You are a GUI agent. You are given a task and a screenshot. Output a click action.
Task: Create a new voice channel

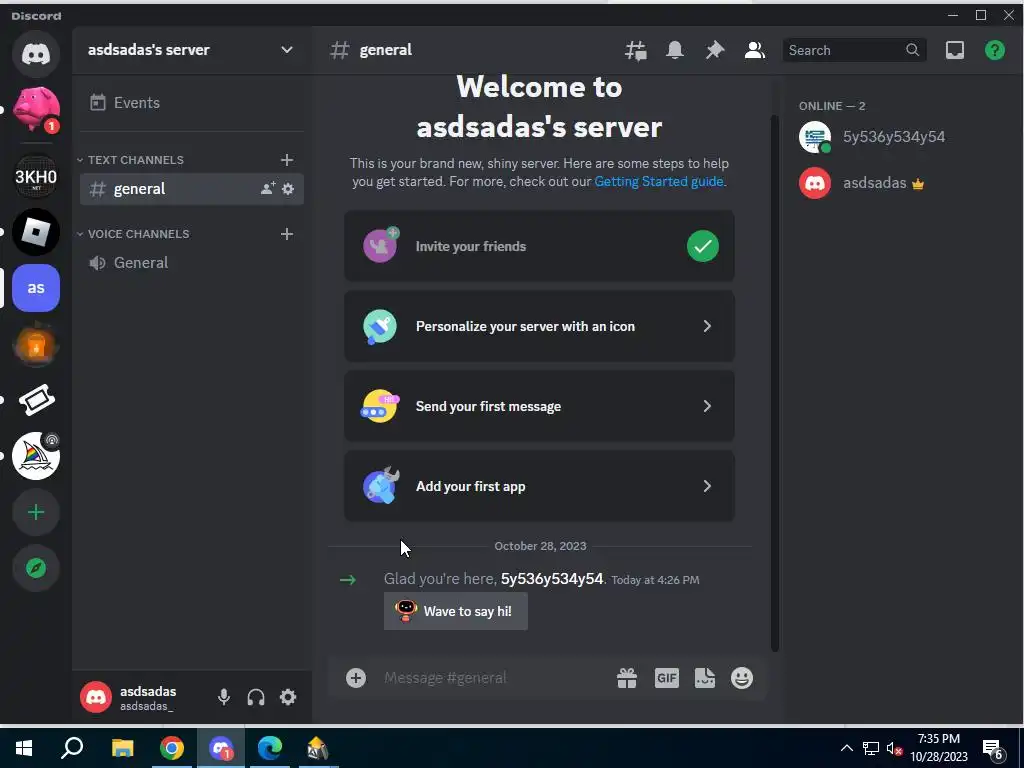(x=287, y=234)
